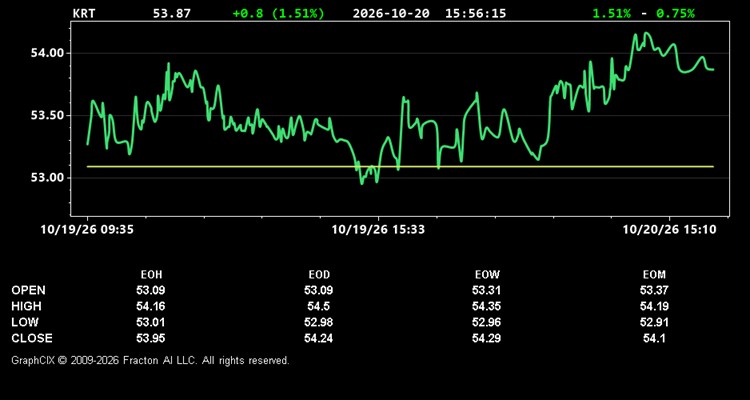Click the CLOSE row label

(32, 338)
